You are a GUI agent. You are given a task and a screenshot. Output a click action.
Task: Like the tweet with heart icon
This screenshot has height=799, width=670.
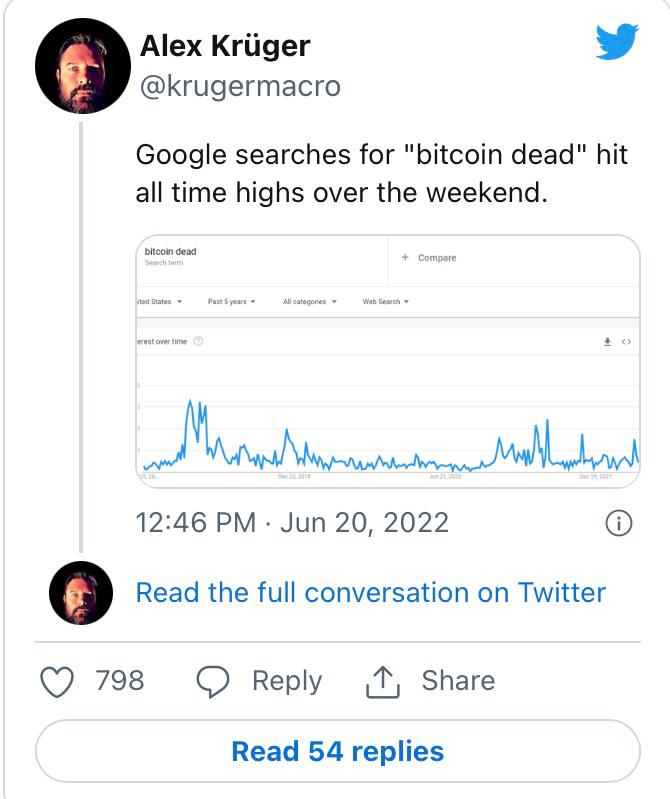pyautogui.click(x=57, y=681)
